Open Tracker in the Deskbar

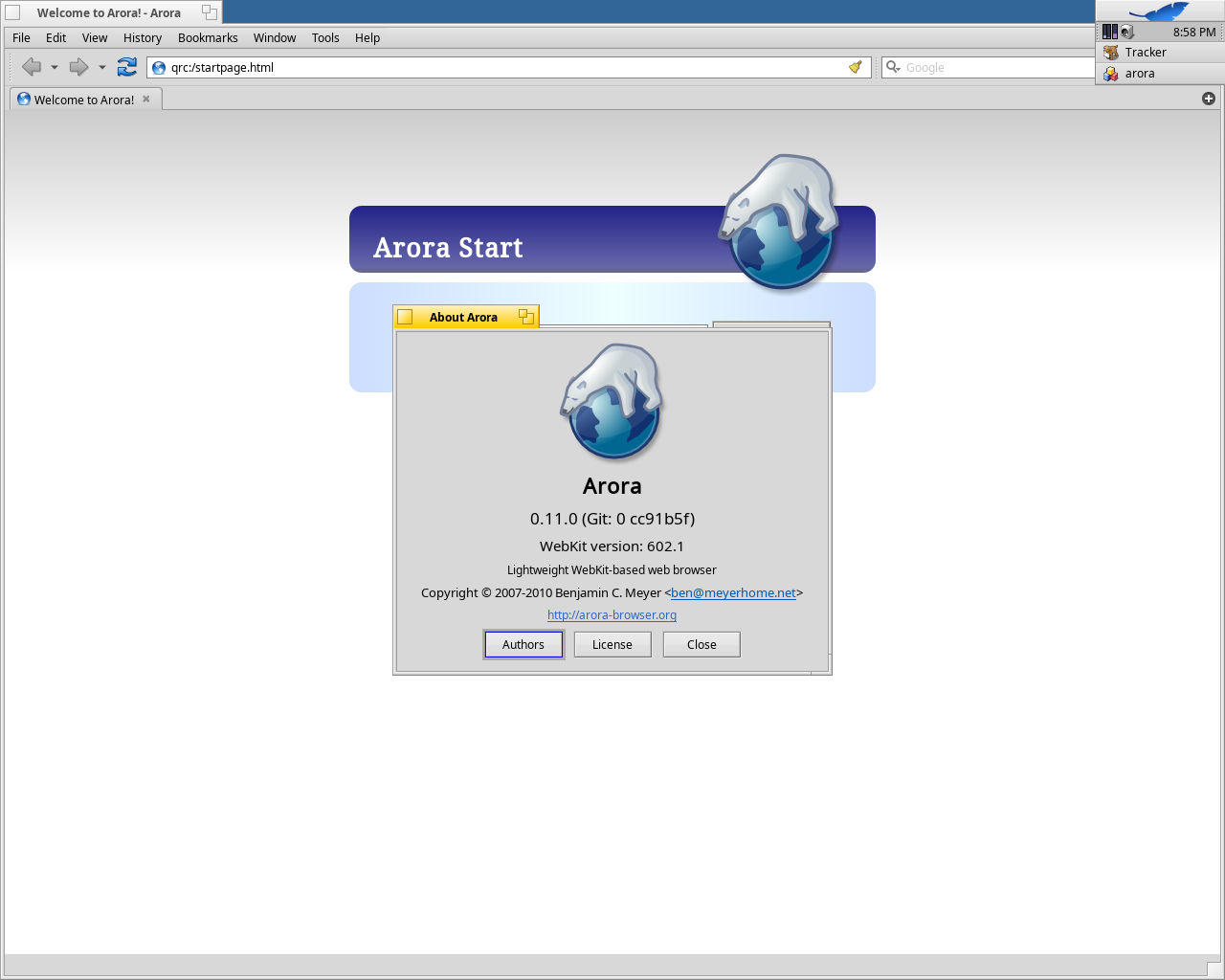tap(1160, 52)
